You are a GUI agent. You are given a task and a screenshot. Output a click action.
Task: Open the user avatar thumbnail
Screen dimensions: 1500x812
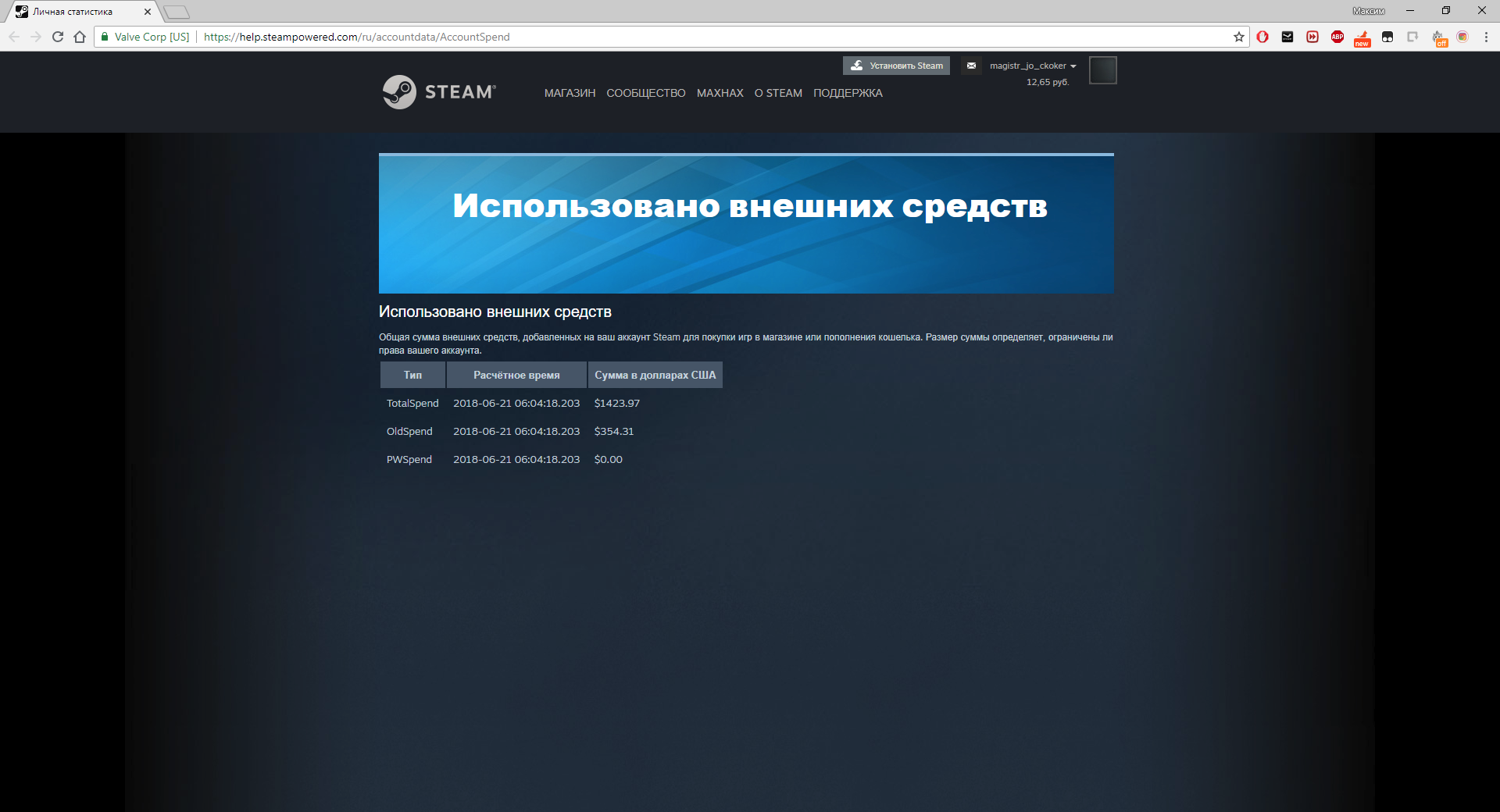click(1102, 70)
